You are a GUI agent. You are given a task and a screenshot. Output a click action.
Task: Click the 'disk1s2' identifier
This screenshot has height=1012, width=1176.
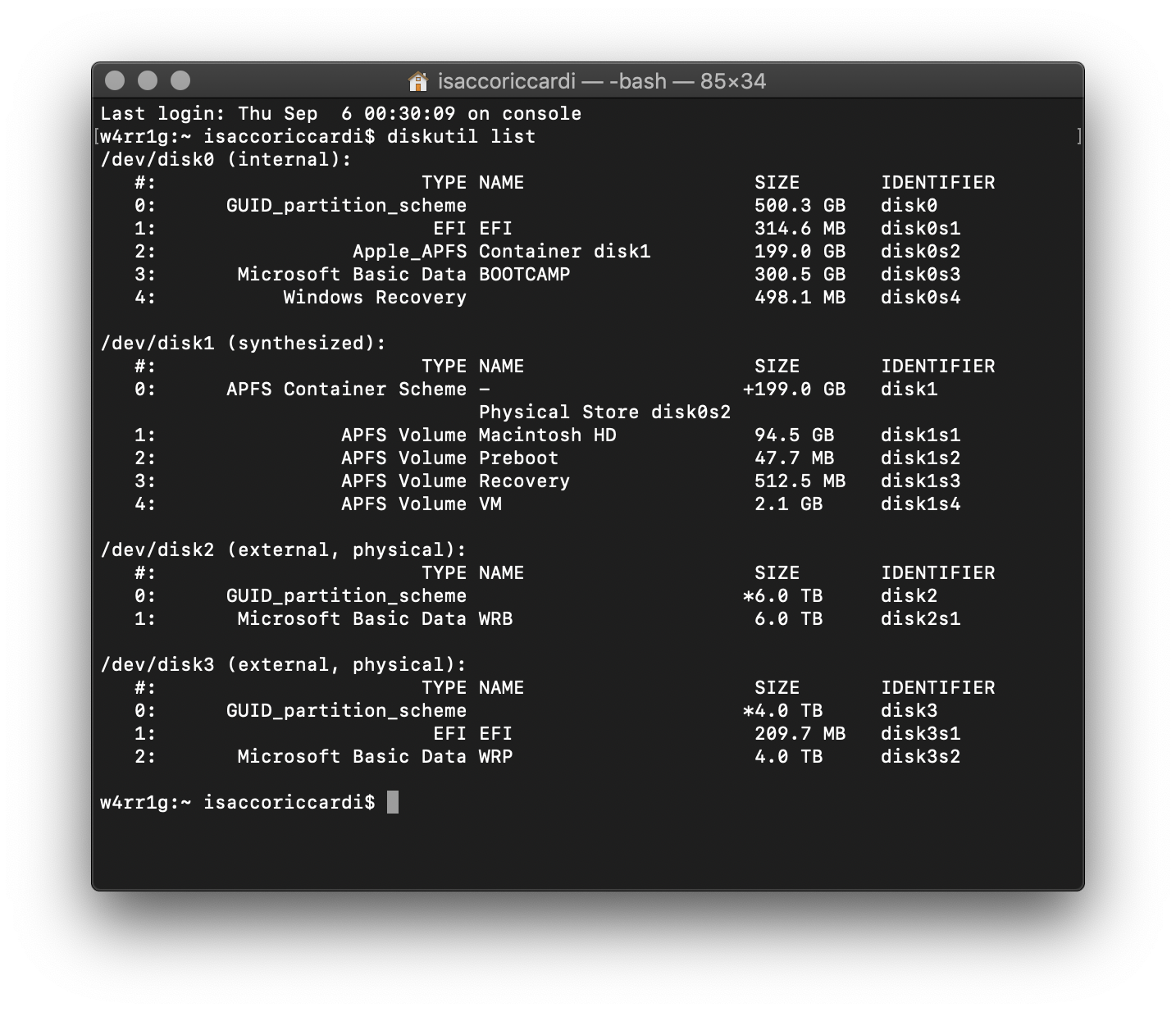click(921, 458)
